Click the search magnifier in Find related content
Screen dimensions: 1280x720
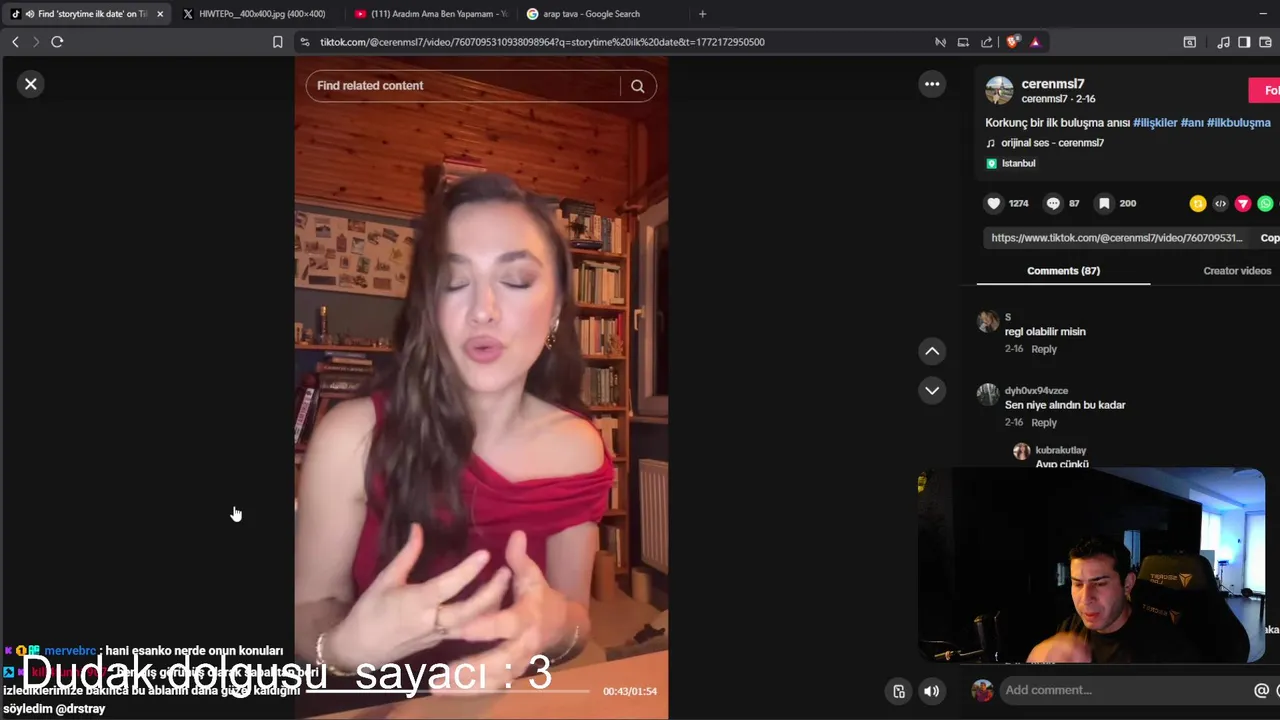[637, 86]
